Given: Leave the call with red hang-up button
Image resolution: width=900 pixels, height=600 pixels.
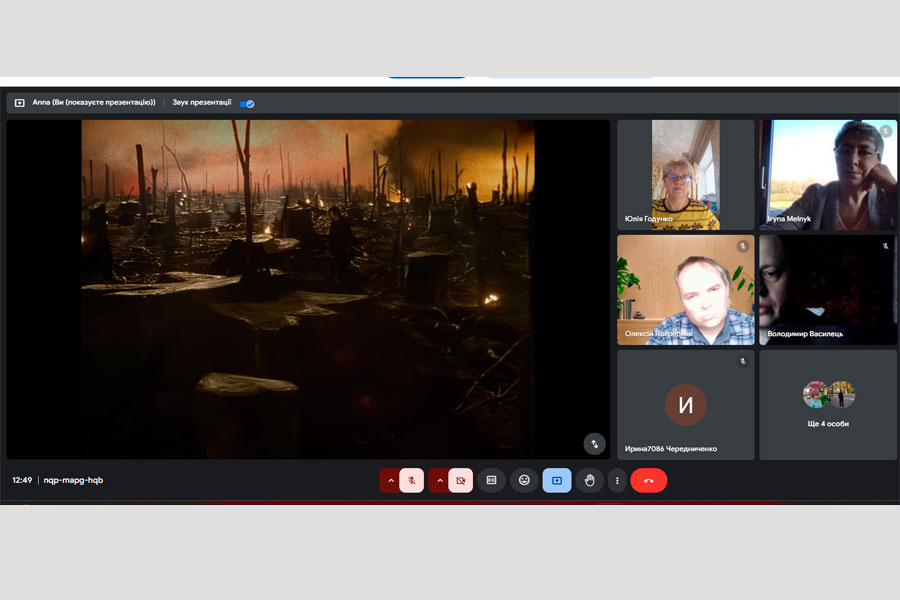Looking at the screenshot, I should click(649, 481).
